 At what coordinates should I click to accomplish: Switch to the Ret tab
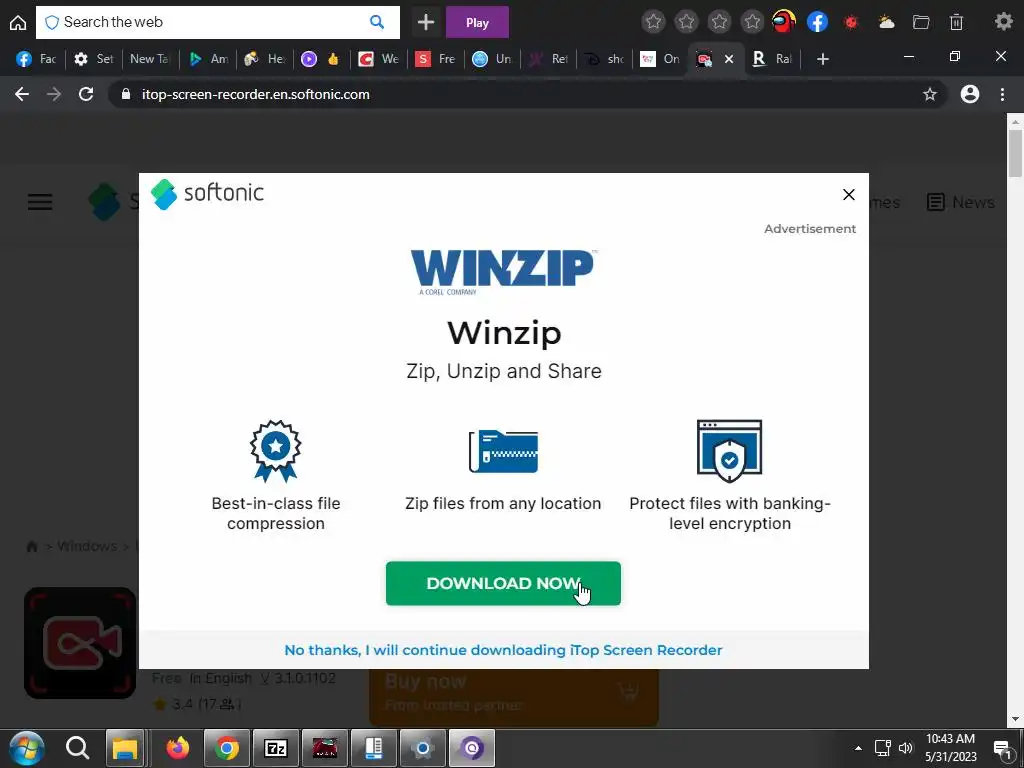[550, 59]
